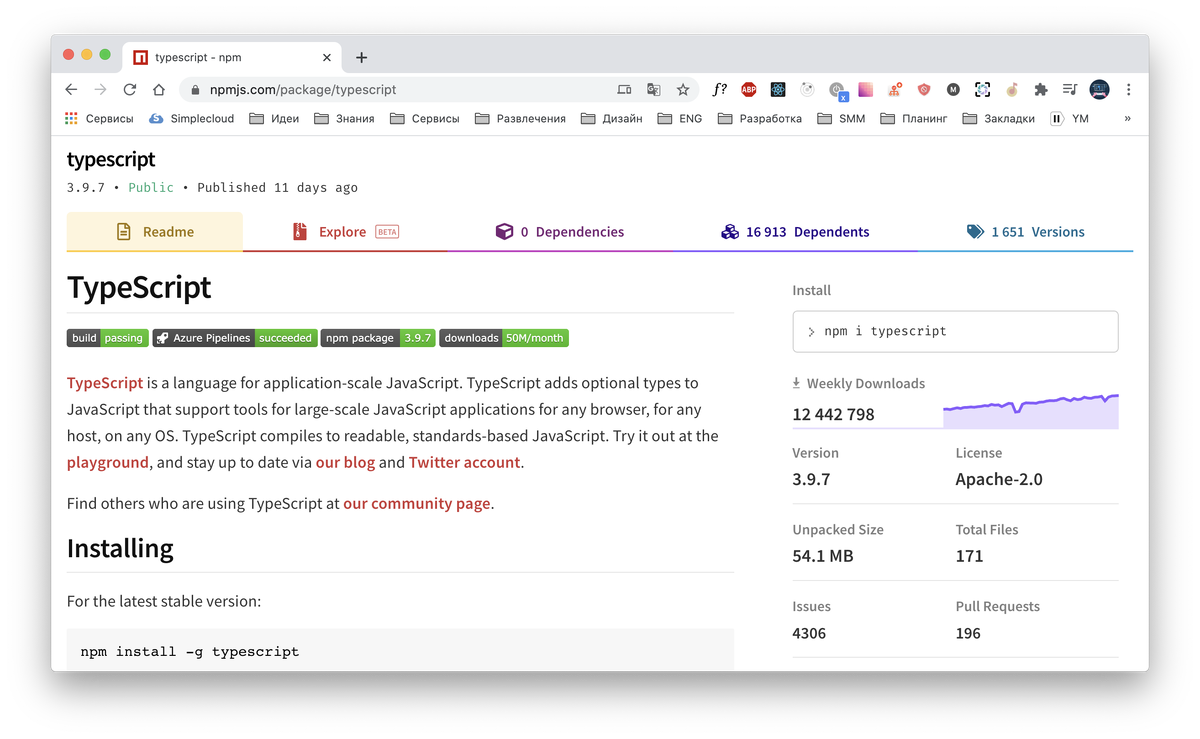Toggle the YM pause control in bookmarks bar

(x=1056, y=118)
